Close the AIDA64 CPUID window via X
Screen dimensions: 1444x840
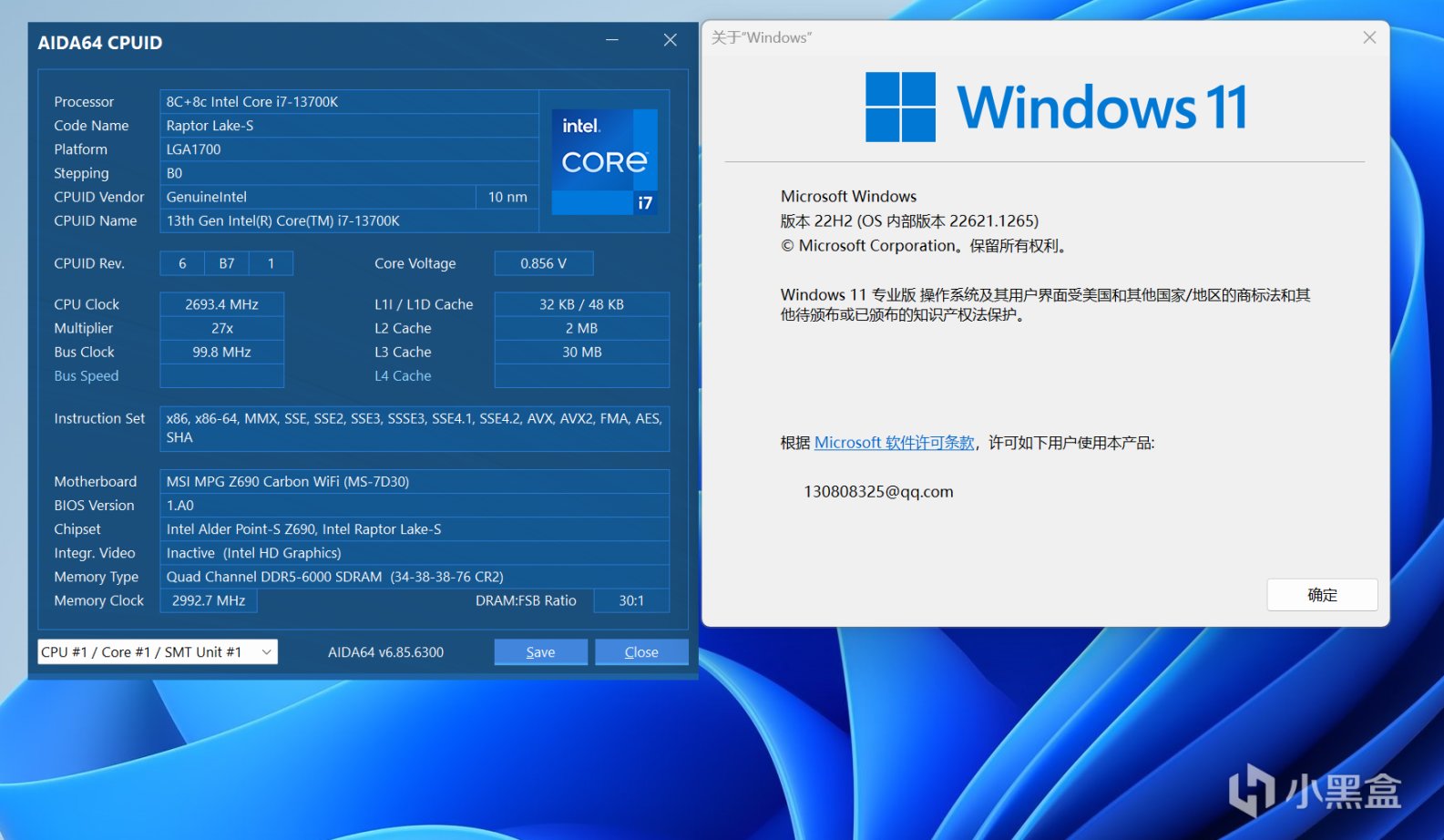coord(671,40)
